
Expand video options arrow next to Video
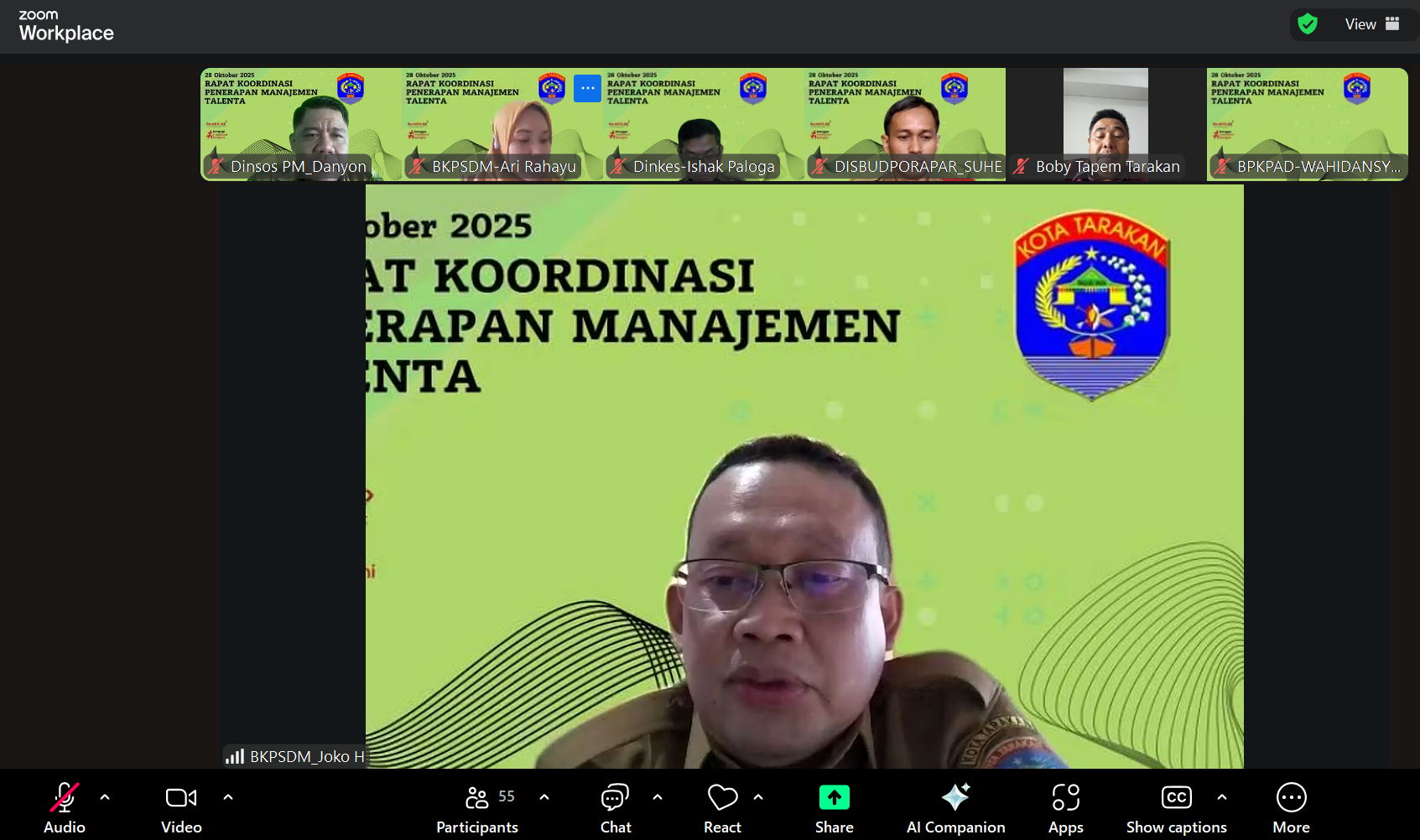[x=228, y=797]
